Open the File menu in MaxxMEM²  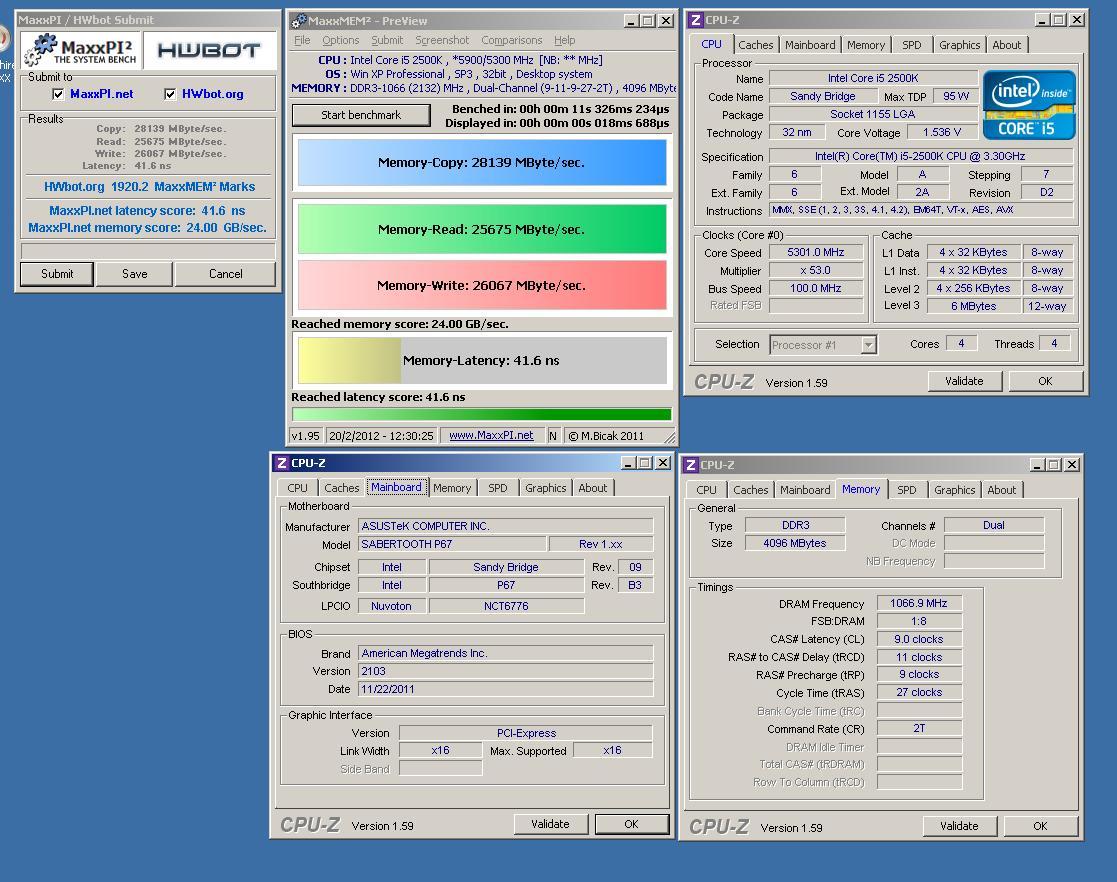tap(302, 41)
